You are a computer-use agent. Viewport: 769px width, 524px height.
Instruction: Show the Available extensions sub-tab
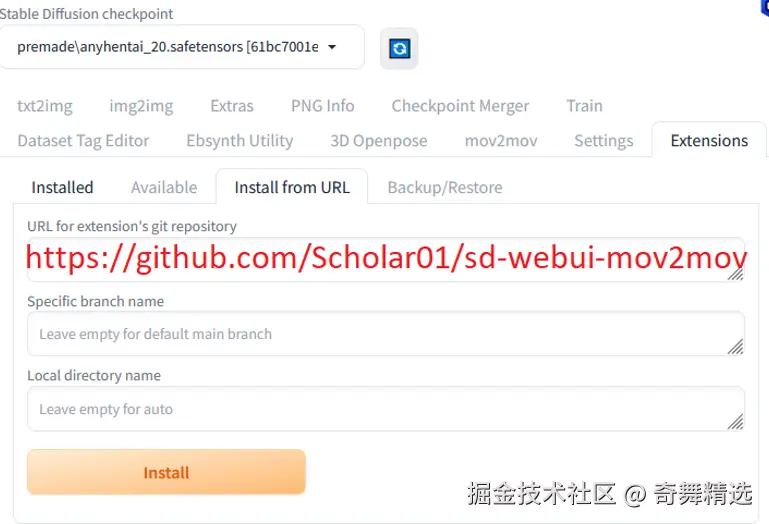tap(164, 187)
